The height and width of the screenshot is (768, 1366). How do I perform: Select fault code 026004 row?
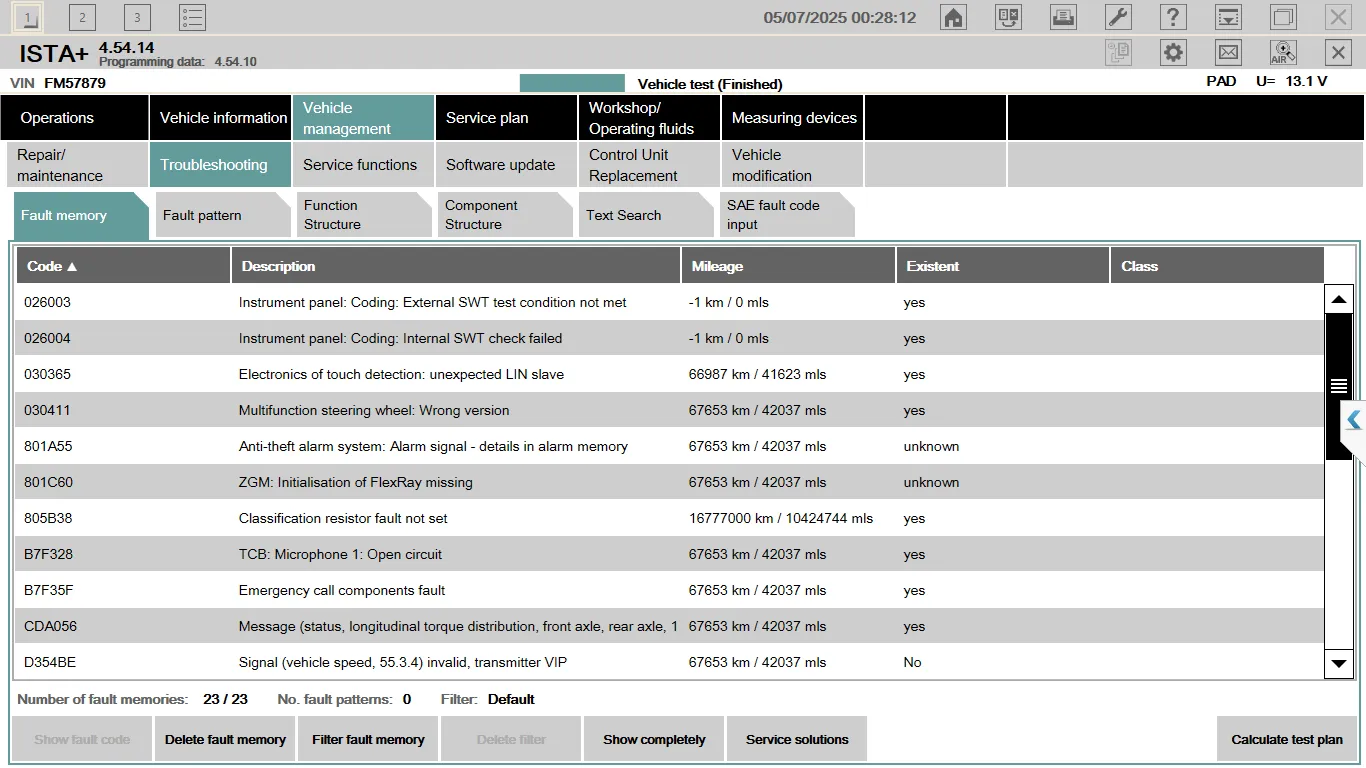pyautogui.click(x=670, y=338)
